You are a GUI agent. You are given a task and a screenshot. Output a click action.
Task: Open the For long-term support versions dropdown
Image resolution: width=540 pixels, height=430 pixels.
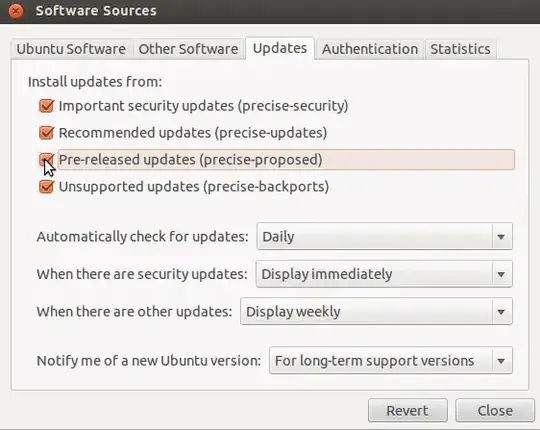[391, 361]
